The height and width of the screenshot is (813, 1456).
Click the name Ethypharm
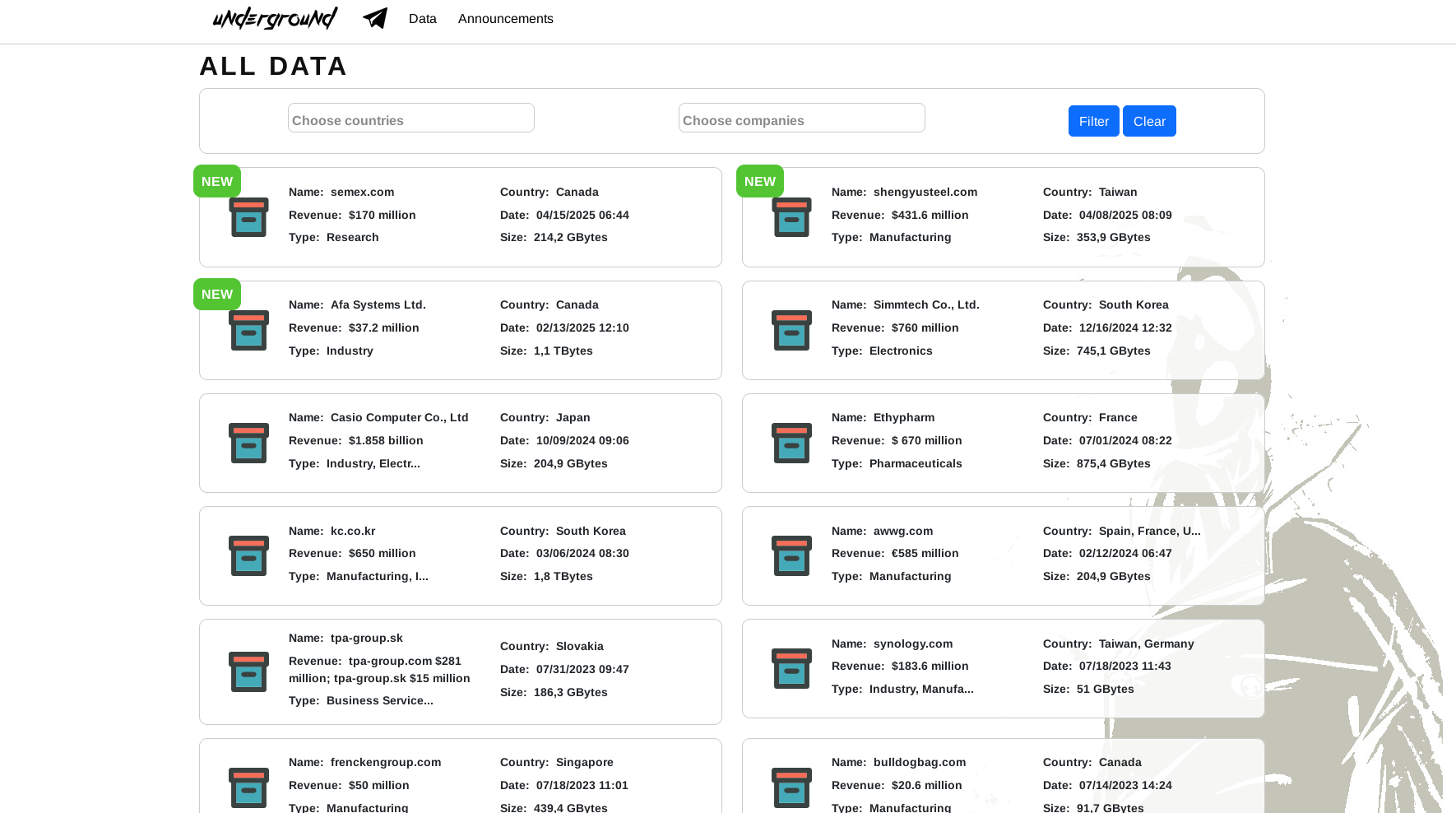tap(904, 417)
